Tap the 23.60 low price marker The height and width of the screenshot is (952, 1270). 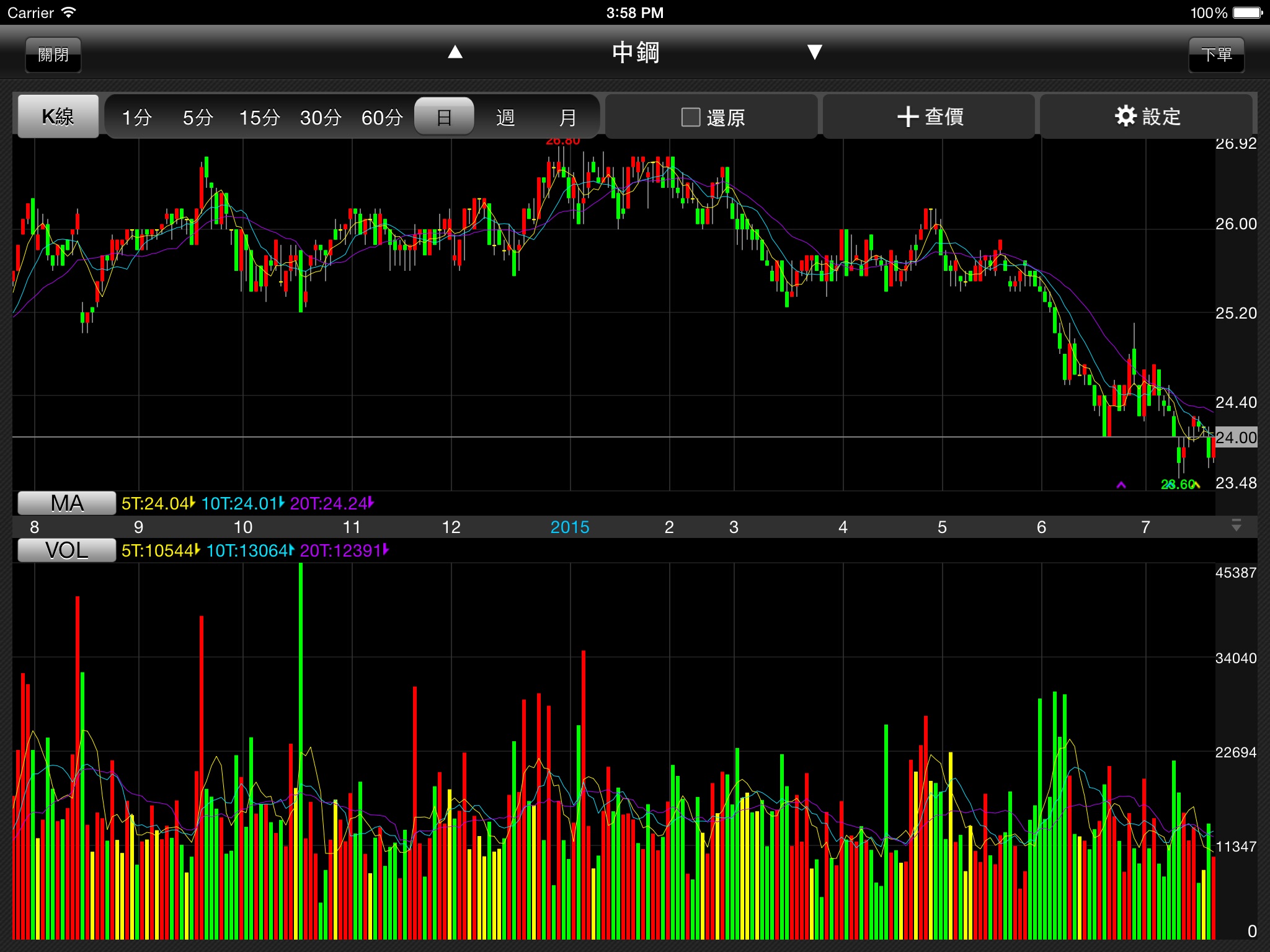pyautogui.click(x=1178, y=485)
